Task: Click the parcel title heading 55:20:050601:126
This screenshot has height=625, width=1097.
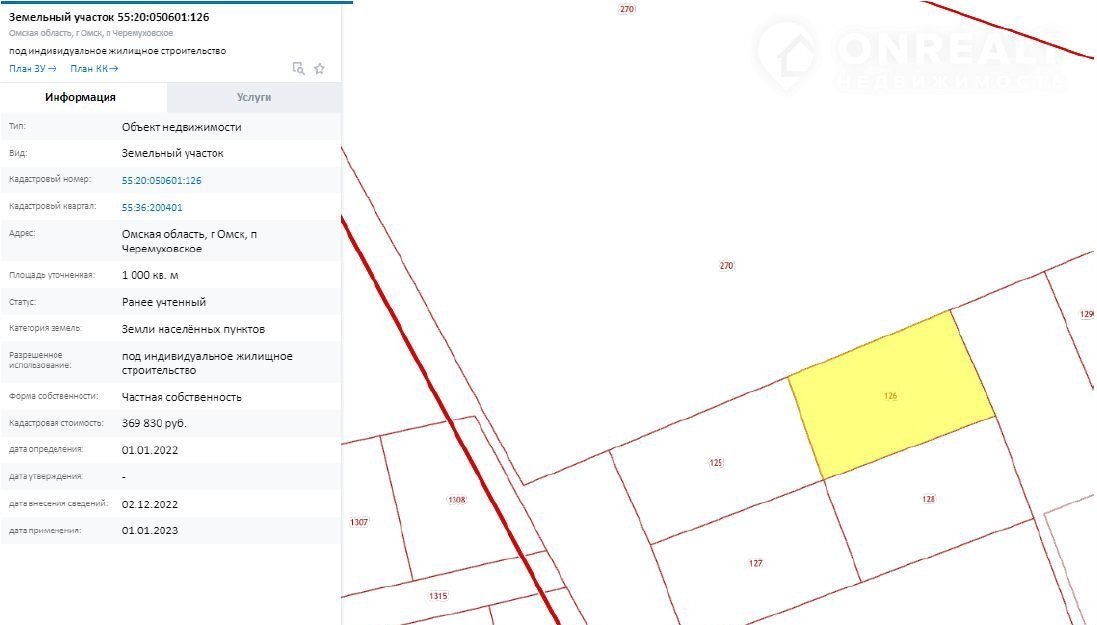Action: (109, 17)
